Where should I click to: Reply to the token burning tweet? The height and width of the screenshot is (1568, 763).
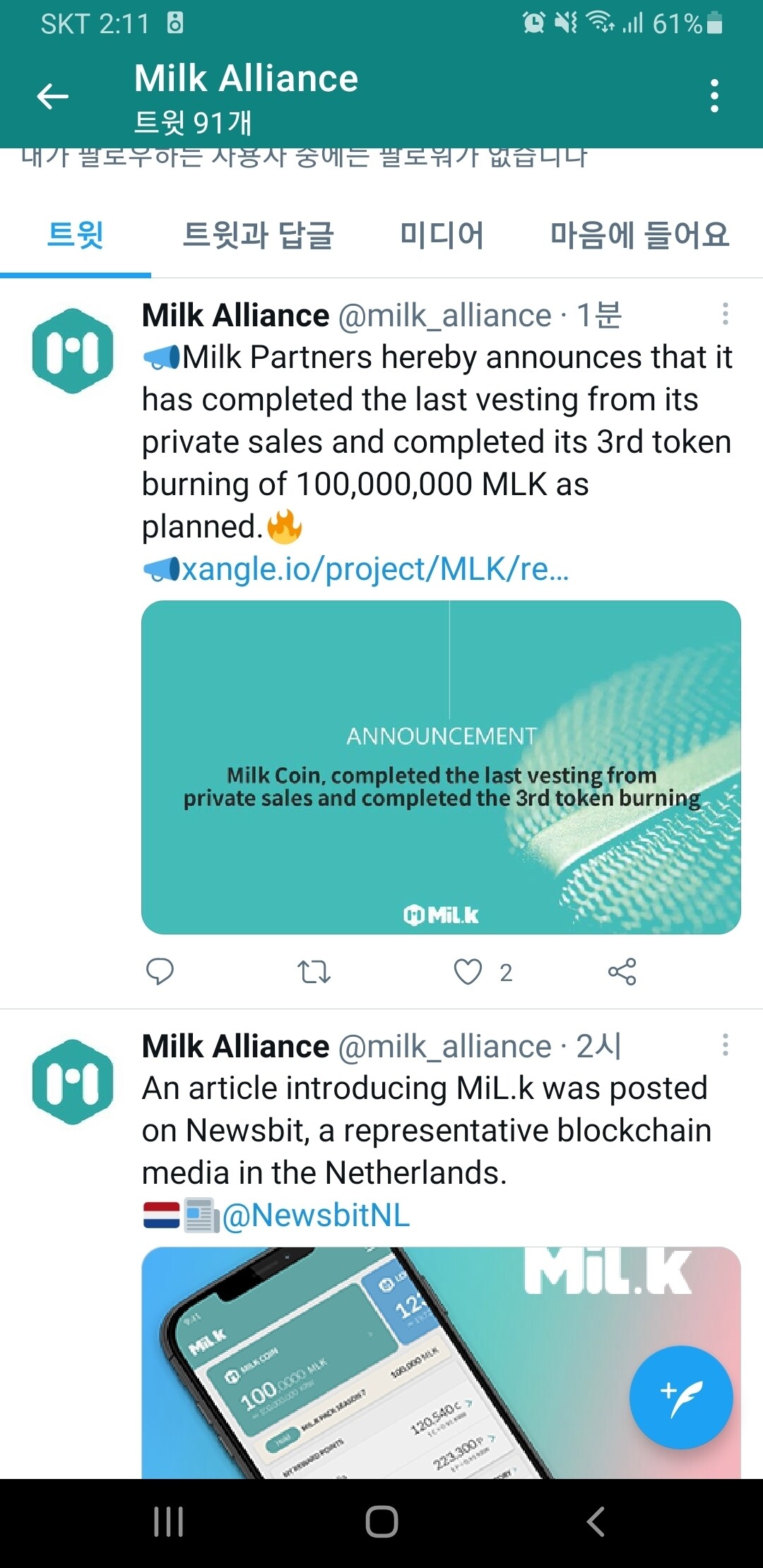click(x=160, y=972)
